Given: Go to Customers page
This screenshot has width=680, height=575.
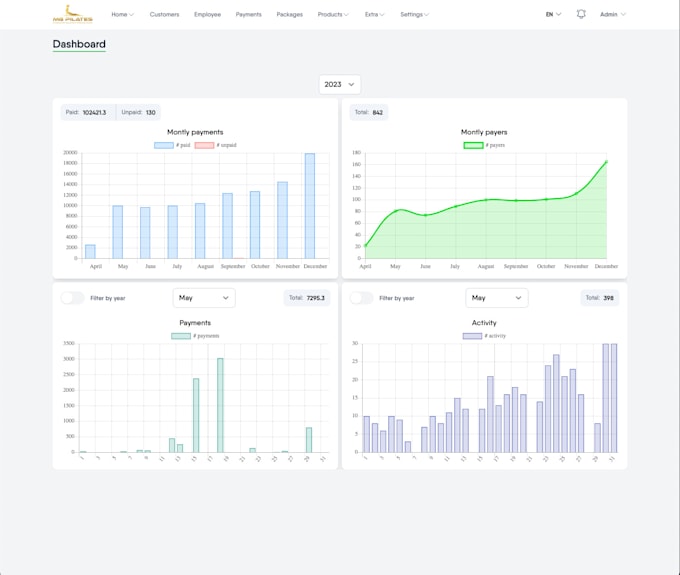Looking at the screenshot, I should click(164, 14).
